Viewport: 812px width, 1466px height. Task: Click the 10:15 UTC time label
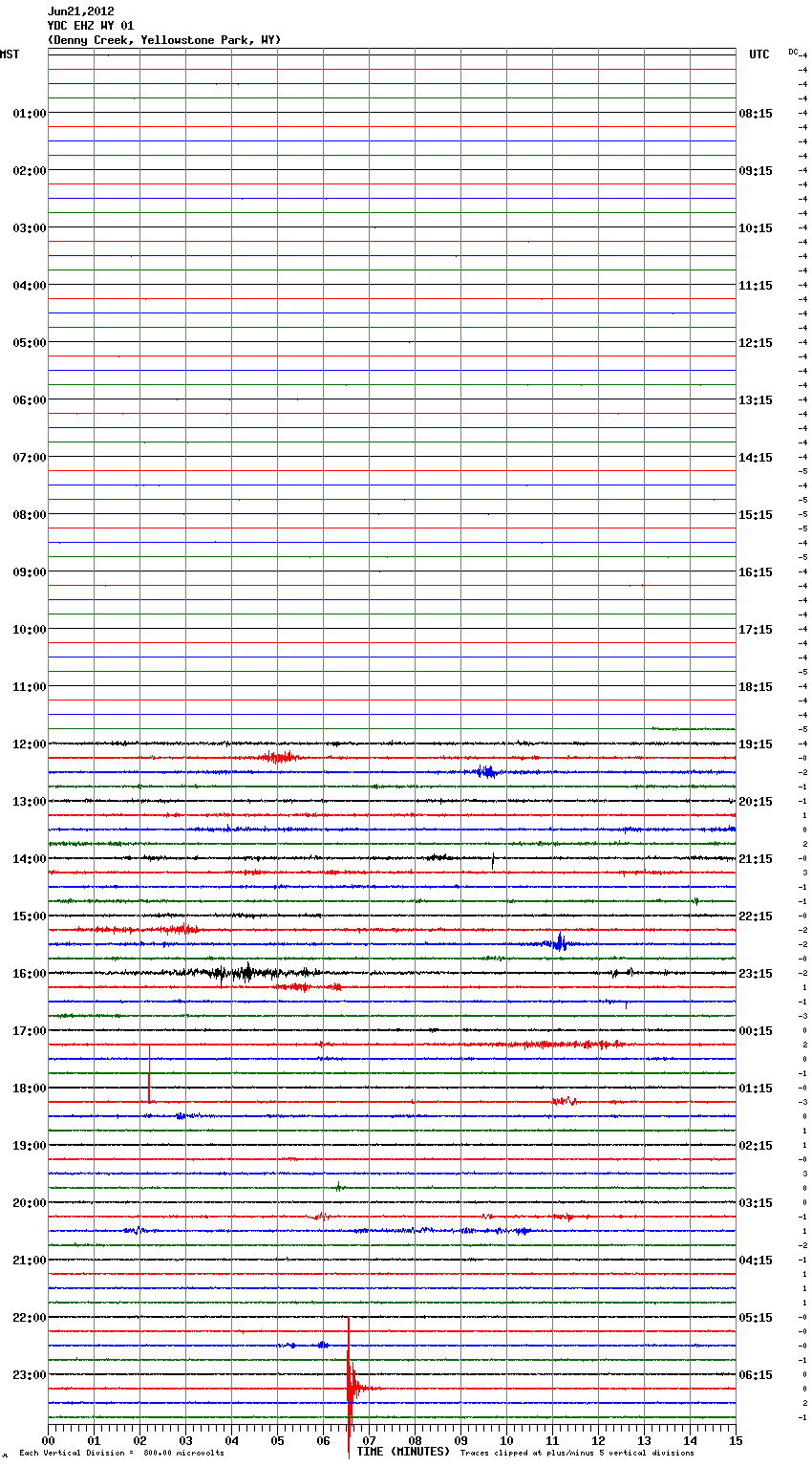coord(756,228)
